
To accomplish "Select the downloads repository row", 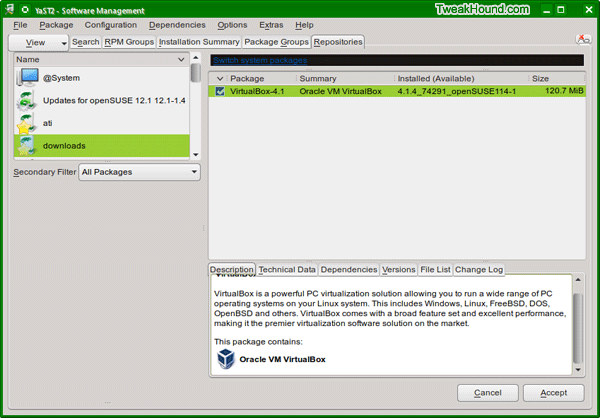I will click(x=102, y=146).
